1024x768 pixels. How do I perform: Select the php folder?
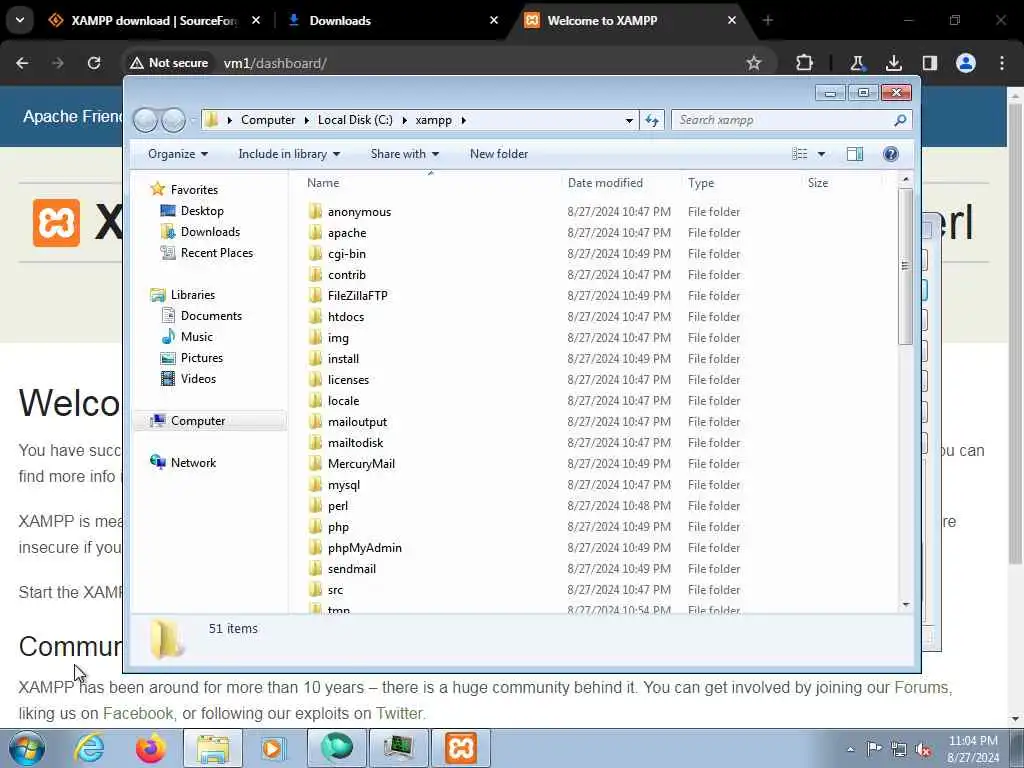338,527
